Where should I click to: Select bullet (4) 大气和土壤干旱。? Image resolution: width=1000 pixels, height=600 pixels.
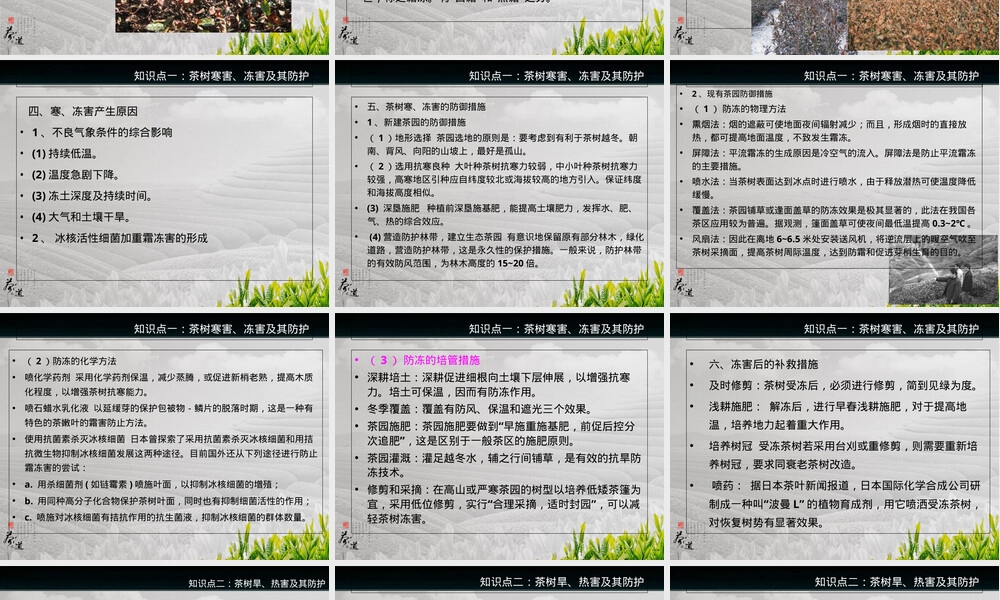click(81, 217)
